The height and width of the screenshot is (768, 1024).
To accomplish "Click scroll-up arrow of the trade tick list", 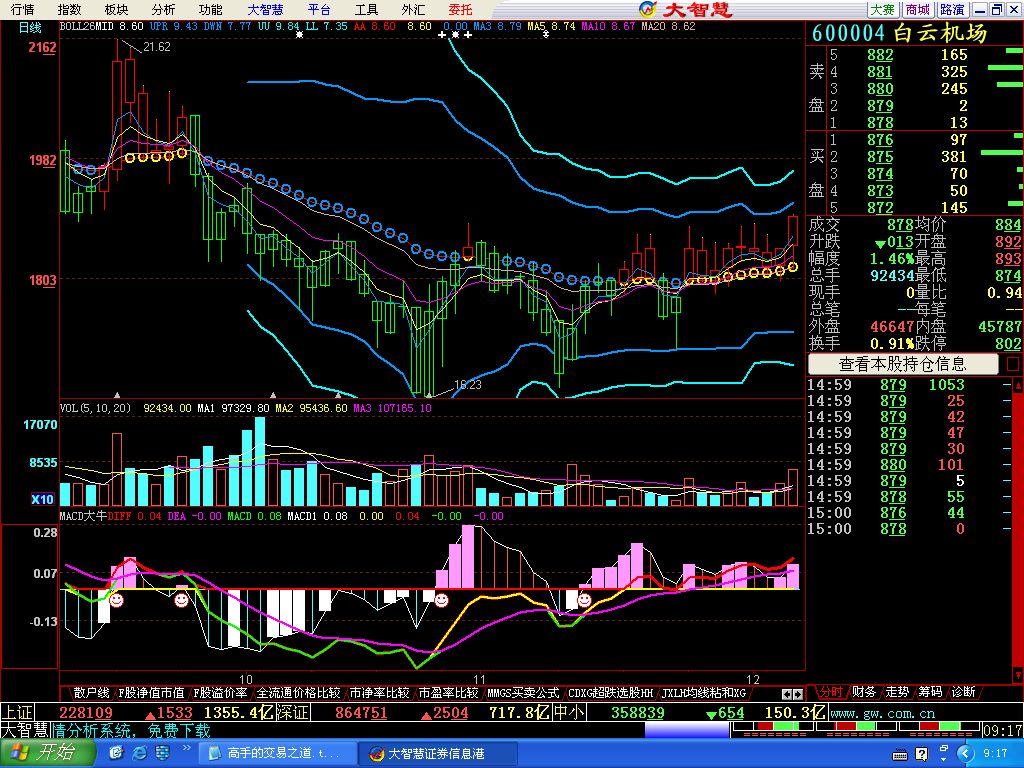I will (1017, 385).
